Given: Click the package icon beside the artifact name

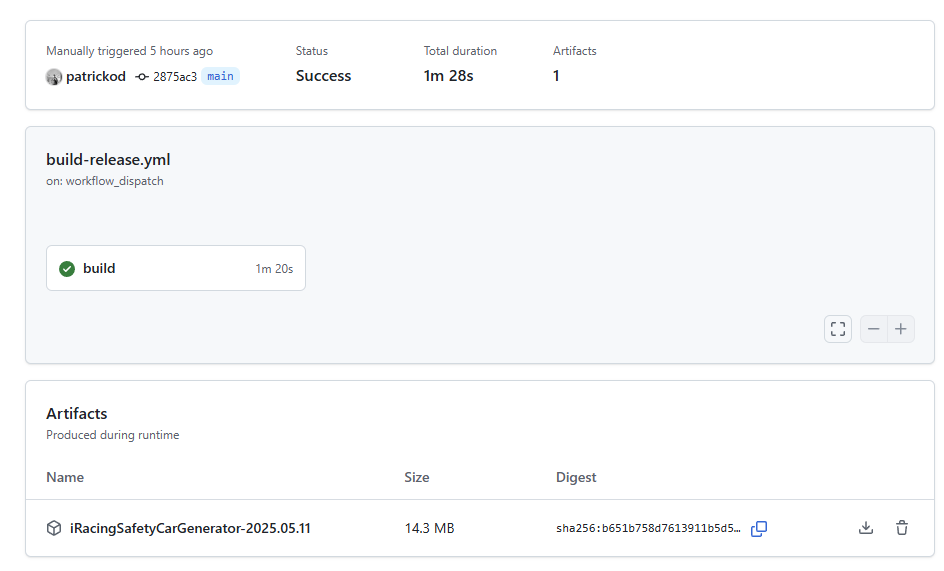Looking at the screenshot, I should click(x=54, y=528).
